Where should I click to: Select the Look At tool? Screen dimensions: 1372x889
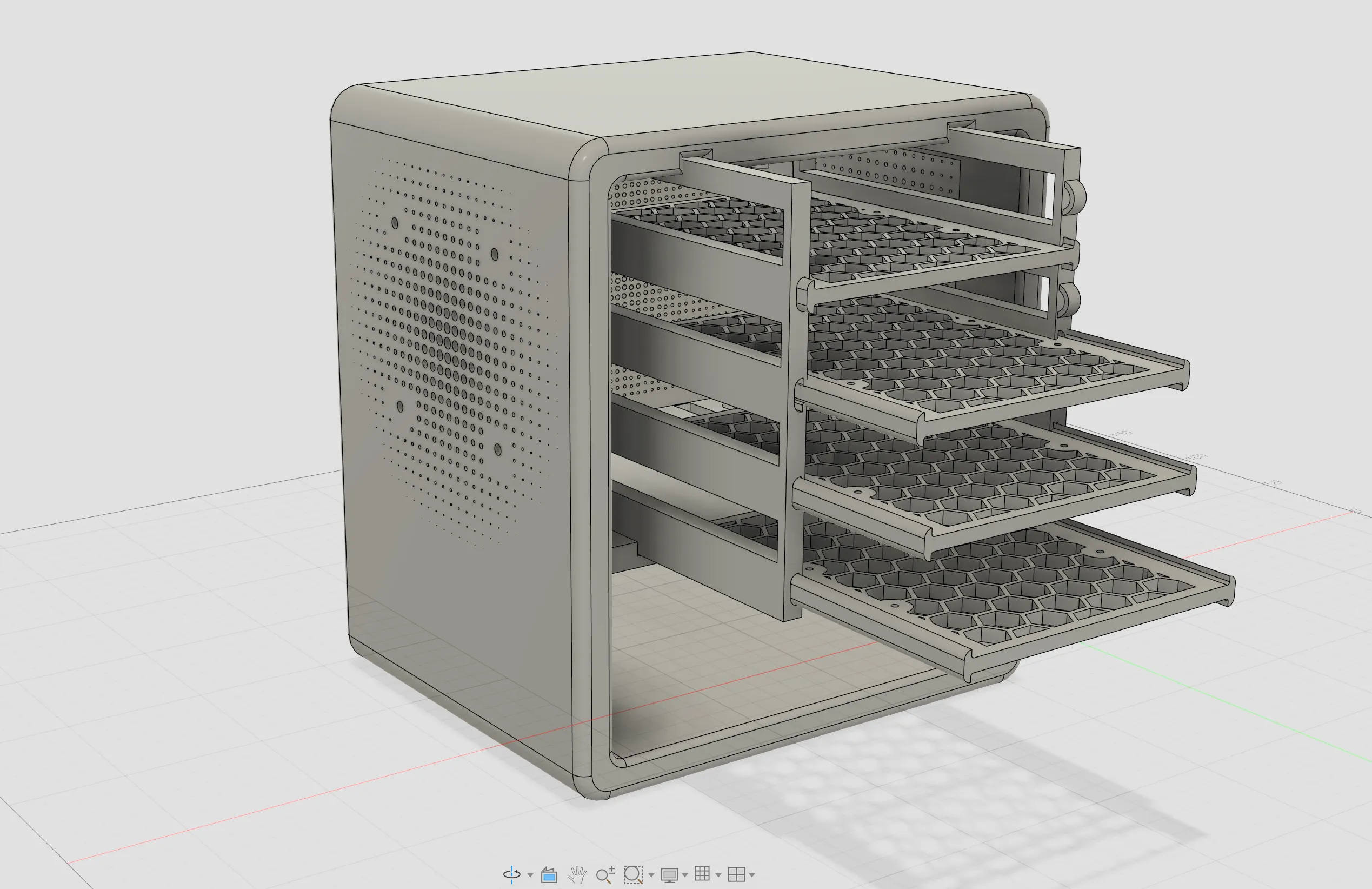pos(549,875)
